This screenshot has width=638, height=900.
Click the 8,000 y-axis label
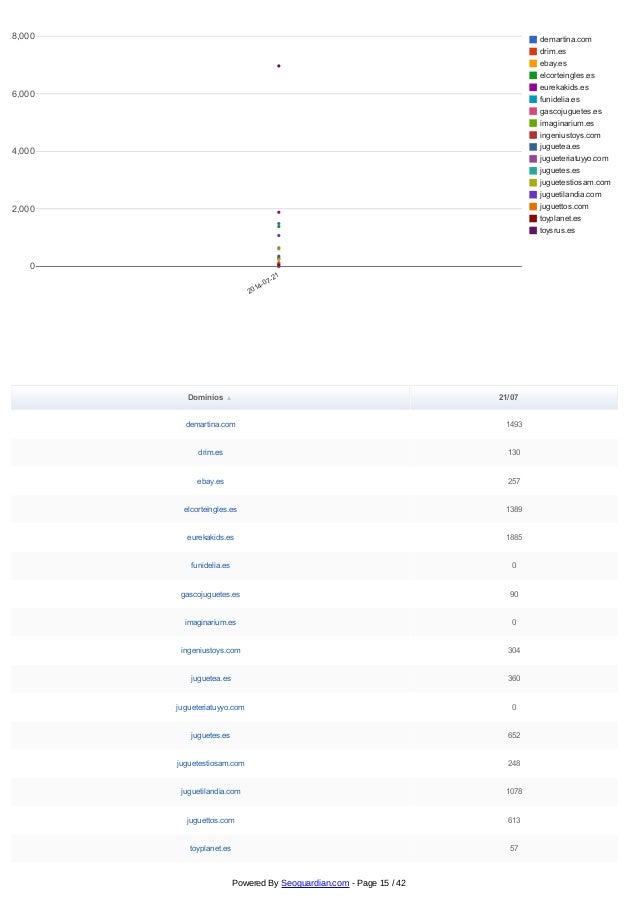click(24, 36)
